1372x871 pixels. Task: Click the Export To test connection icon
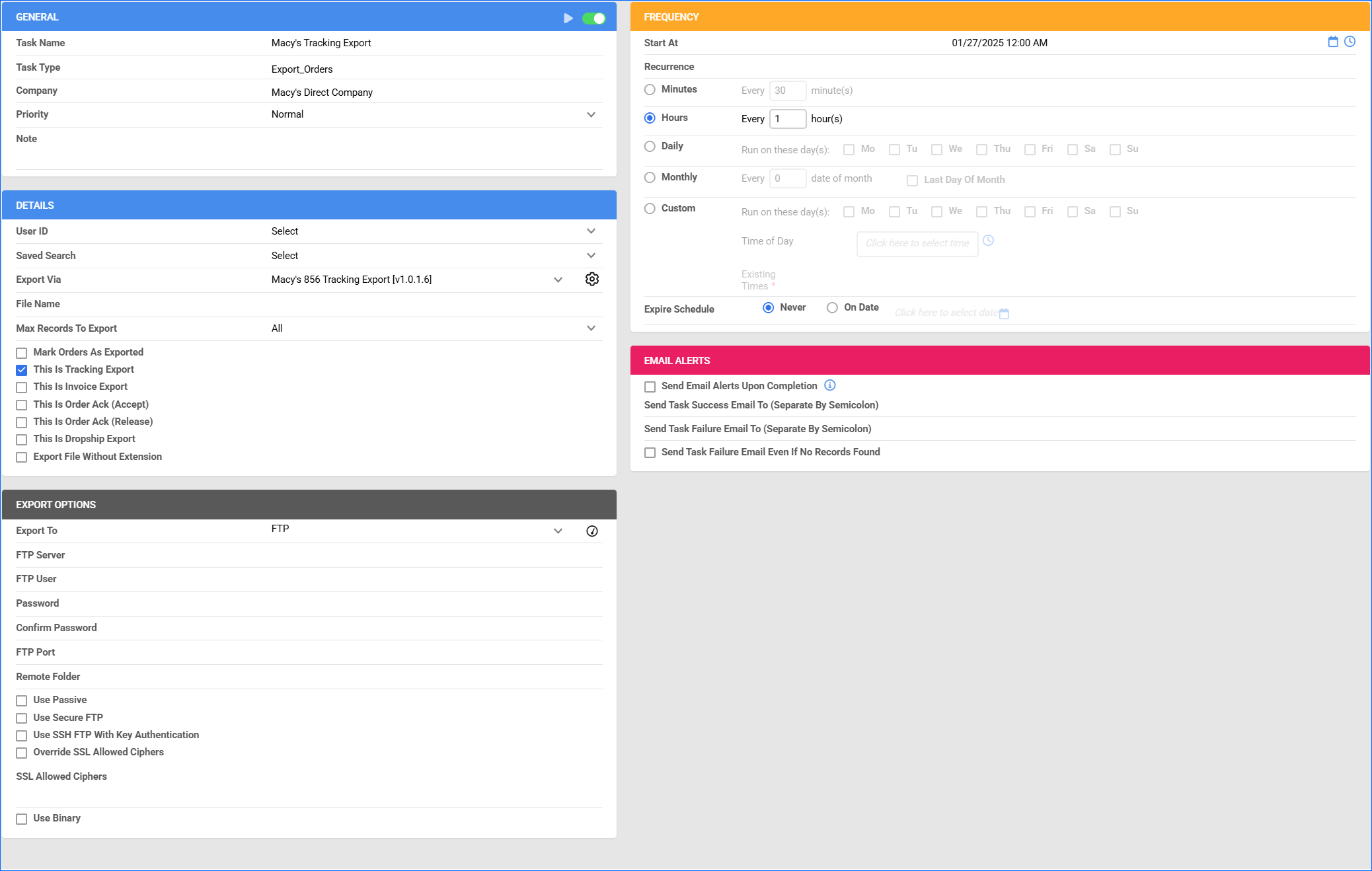(x=592, y=531)
